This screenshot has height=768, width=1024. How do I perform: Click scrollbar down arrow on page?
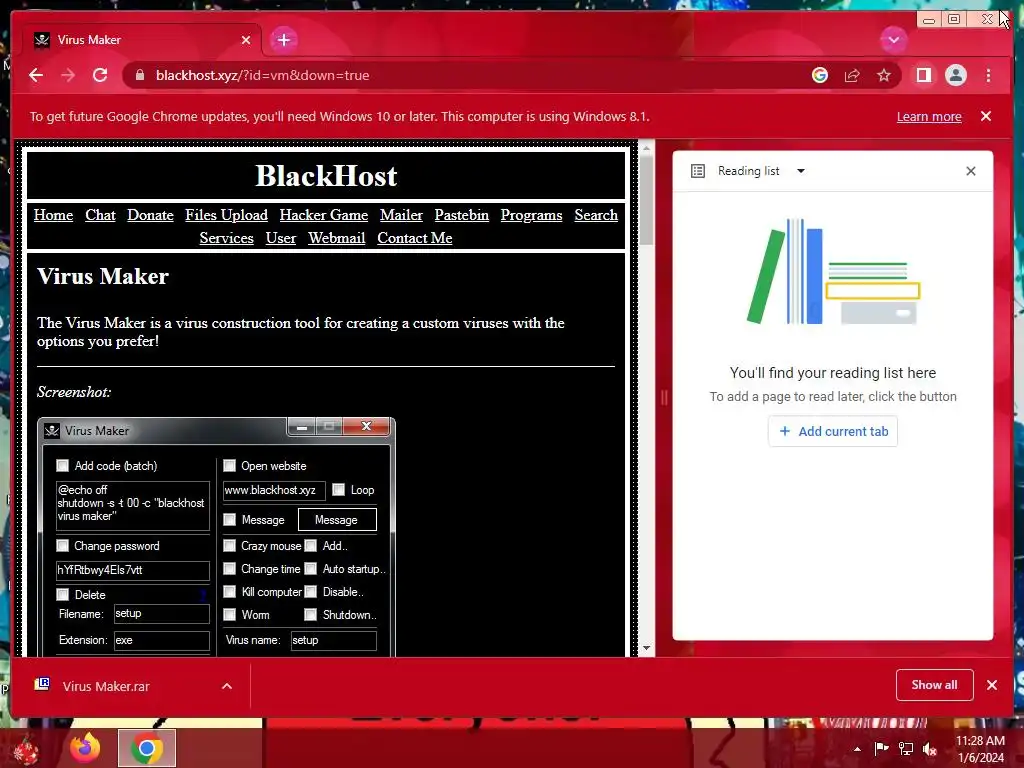tap(647, 648)
